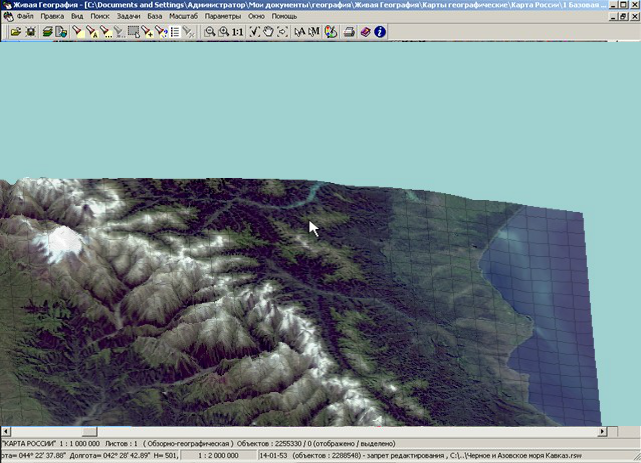Click the open folder toolbar icon
This screenshot has width=641, height=463.
pos(15,32)
